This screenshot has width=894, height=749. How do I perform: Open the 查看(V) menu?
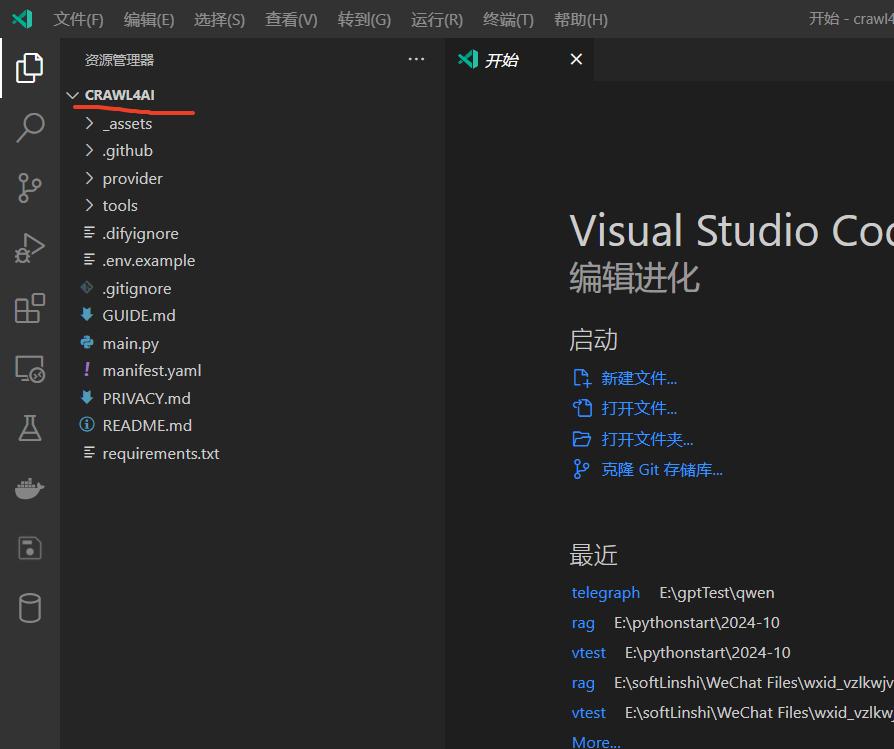click(x=291, y=20)
